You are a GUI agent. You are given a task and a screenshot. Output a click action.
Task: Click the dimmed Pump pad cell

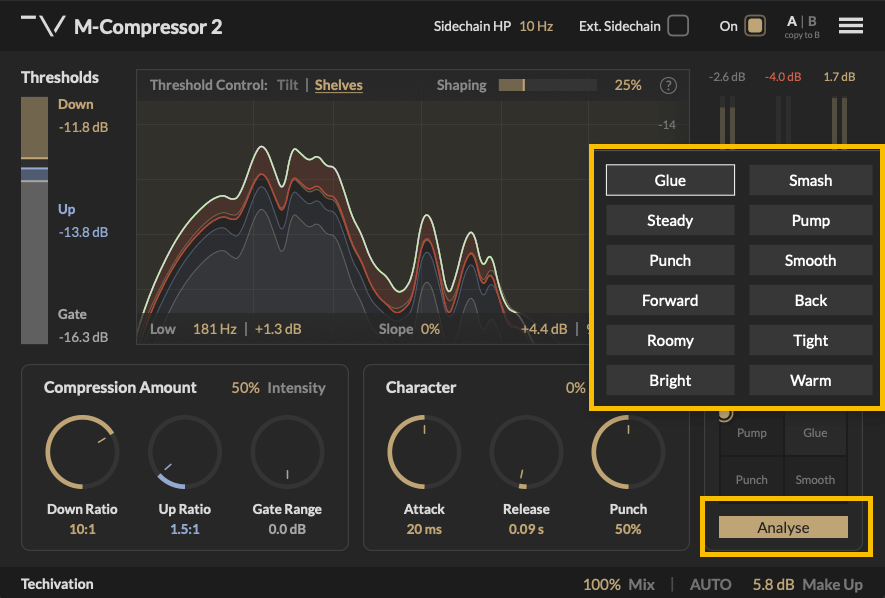click(752, 433)
